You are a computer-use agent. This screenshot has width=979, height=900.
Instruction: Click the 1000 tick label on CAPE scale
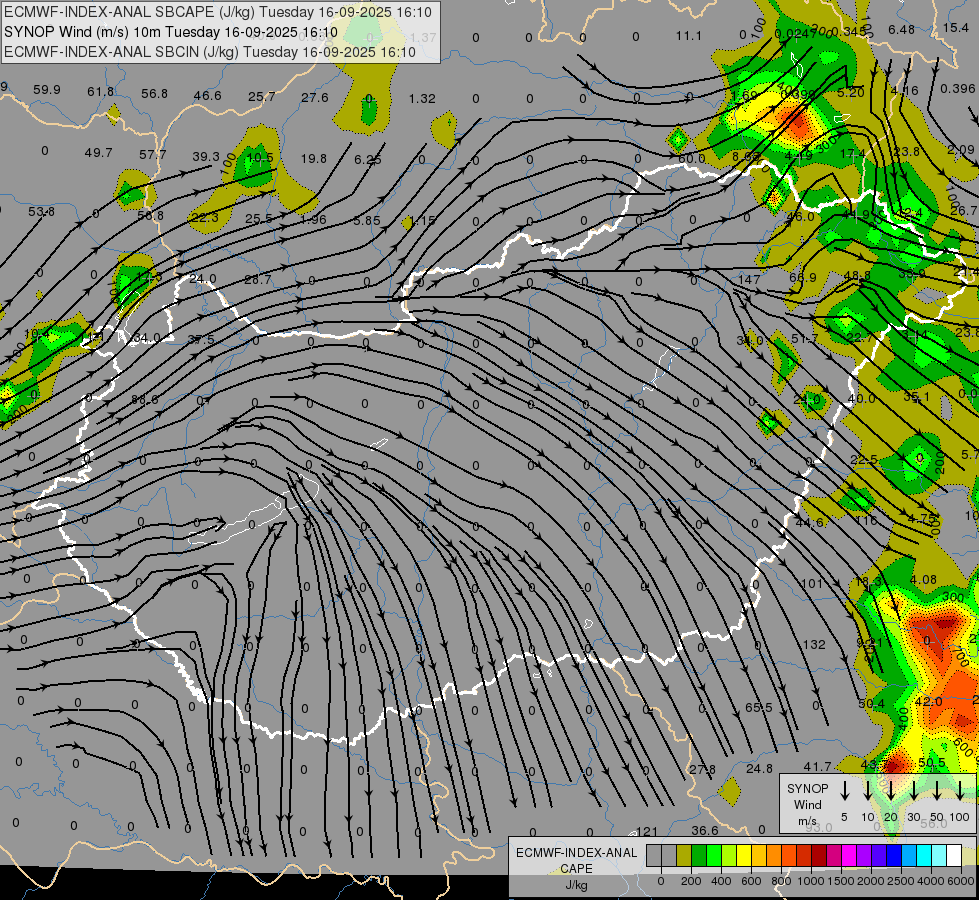(811, 881)
